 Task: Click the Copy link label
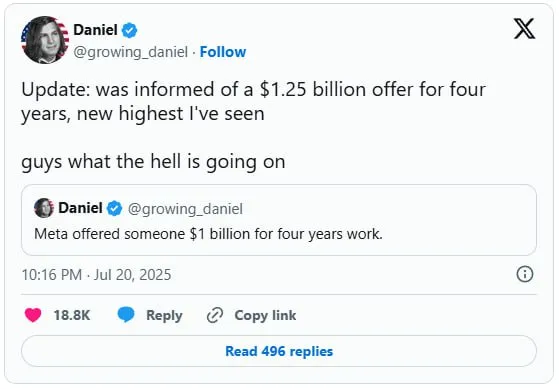265,315
